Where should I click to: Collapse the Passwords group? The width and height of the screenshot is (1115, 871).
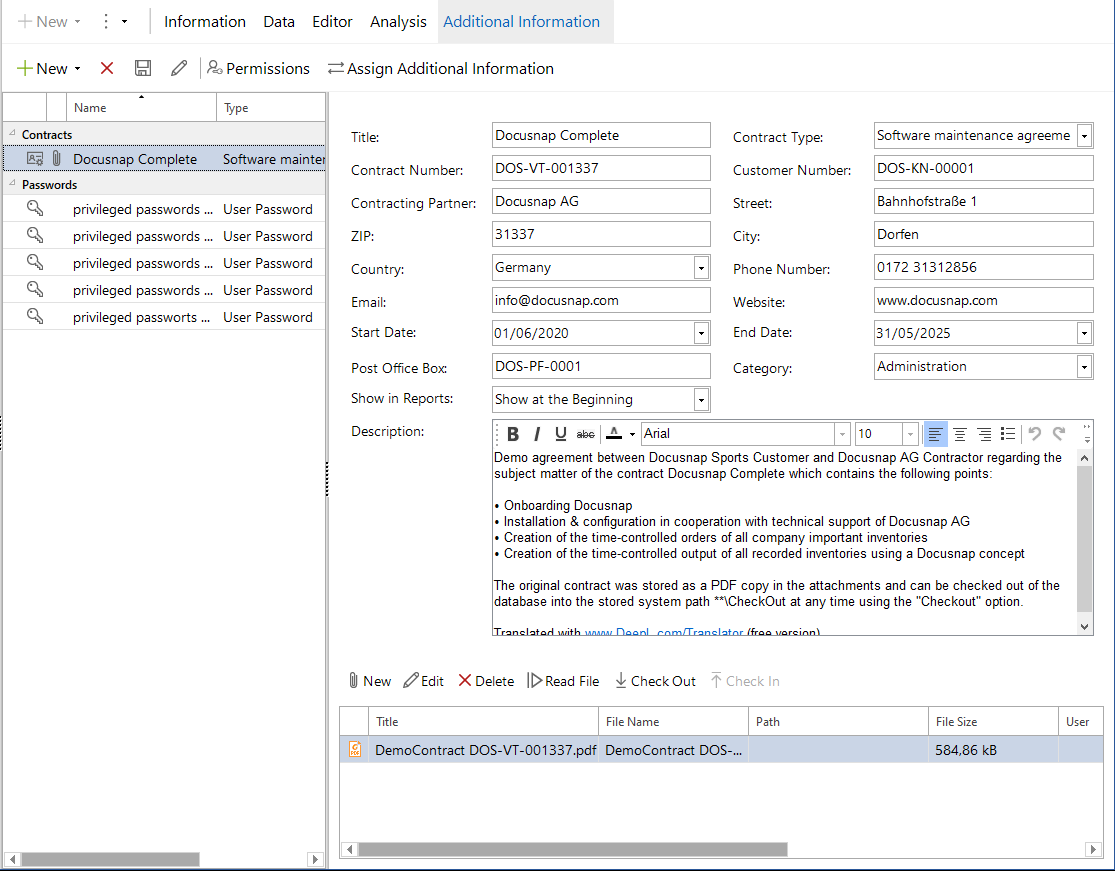12,183
